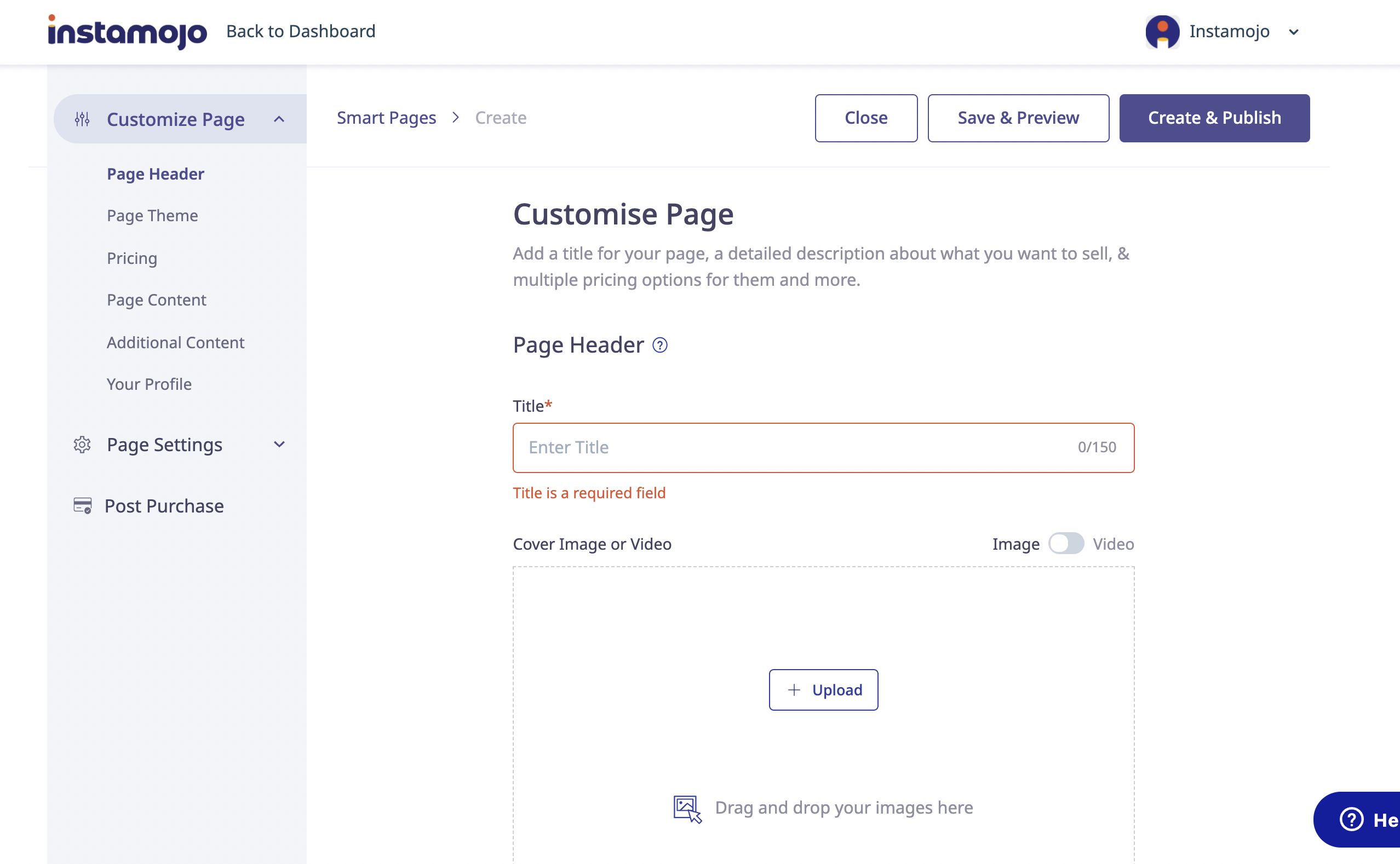Click the drag-and-drop image icon

point(686,808)
